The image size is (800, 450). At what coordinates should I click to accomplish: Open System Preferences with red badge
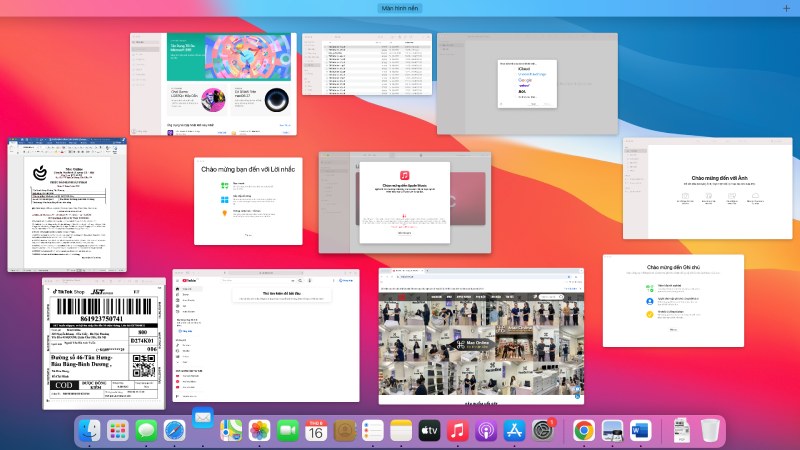tap(543, 431)
